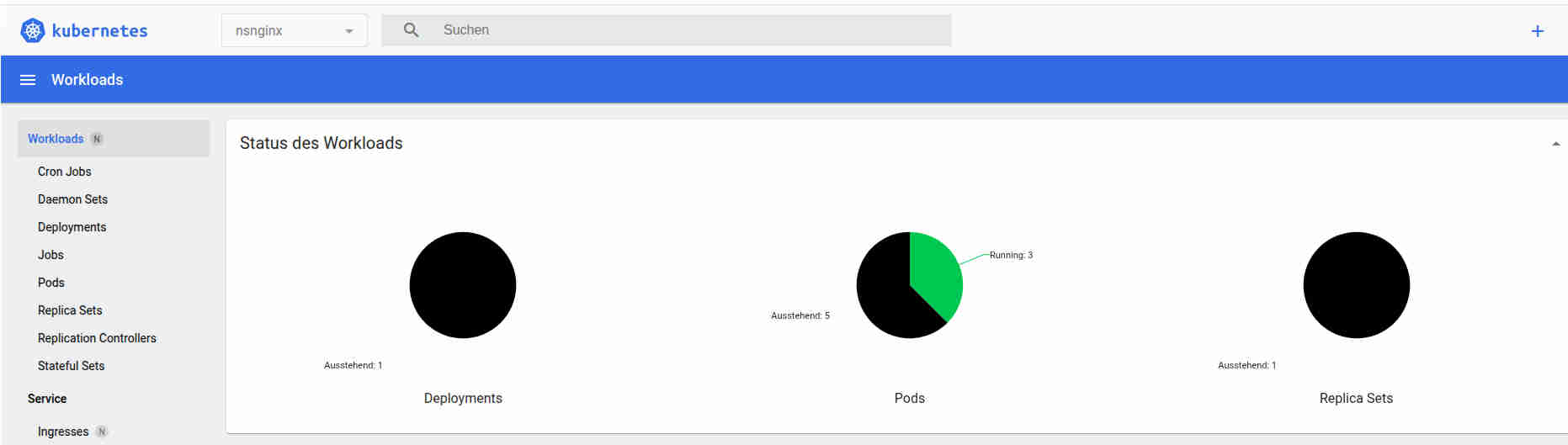Click the search magnifier icon

click(411, 30)
